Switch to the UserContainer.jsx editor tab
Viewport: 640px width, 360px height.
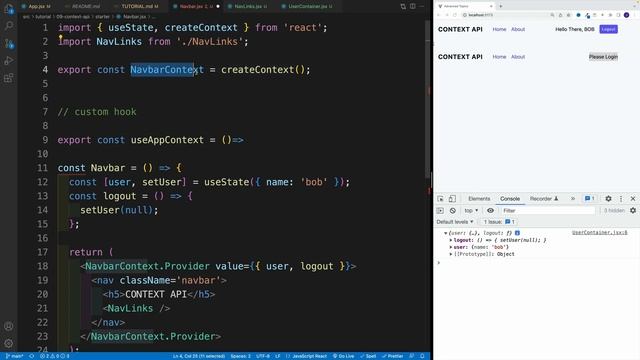click(x=309, y=6)
